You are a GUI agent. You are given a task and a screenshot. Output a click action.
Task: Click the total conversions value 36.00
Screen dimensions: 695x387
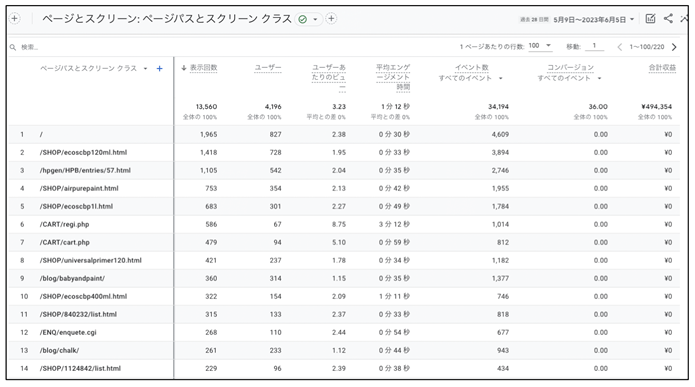point(598,107)
